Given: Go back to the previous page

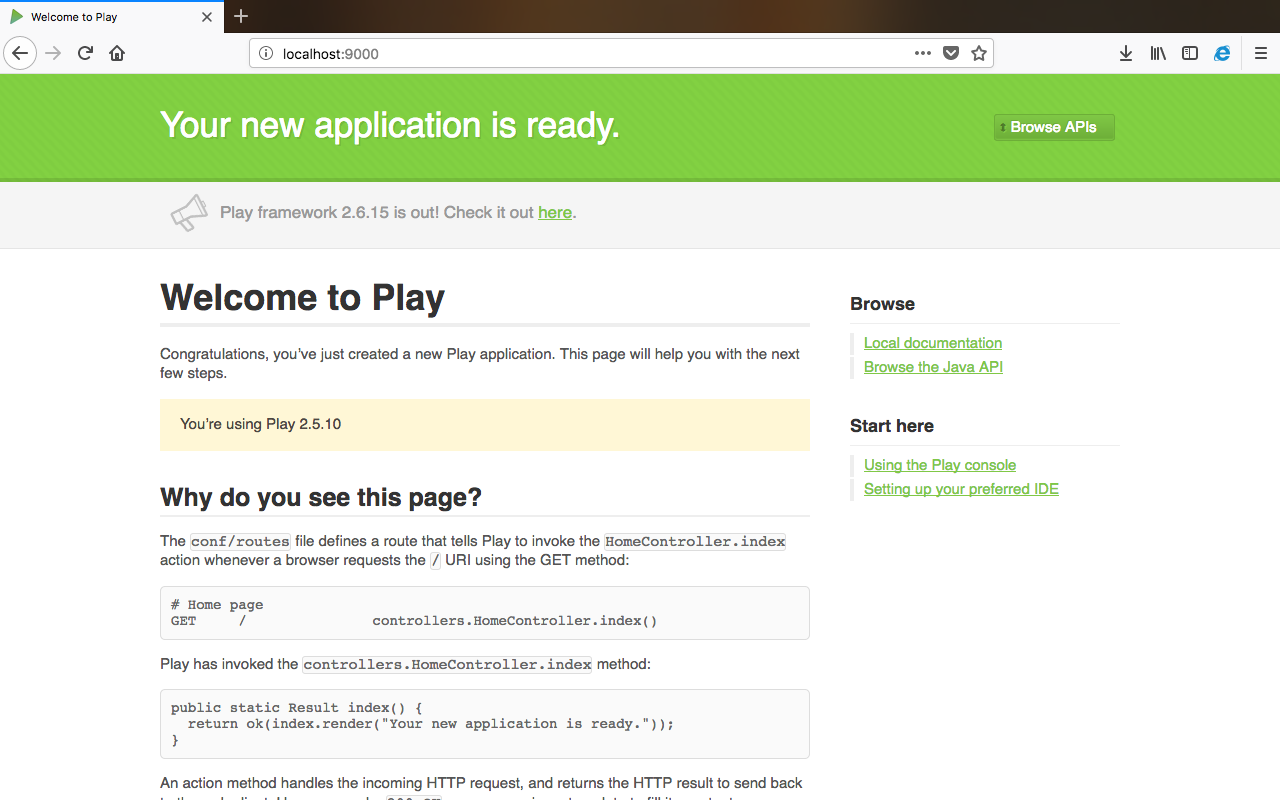Looking at the screenshot, I should 20,53.
